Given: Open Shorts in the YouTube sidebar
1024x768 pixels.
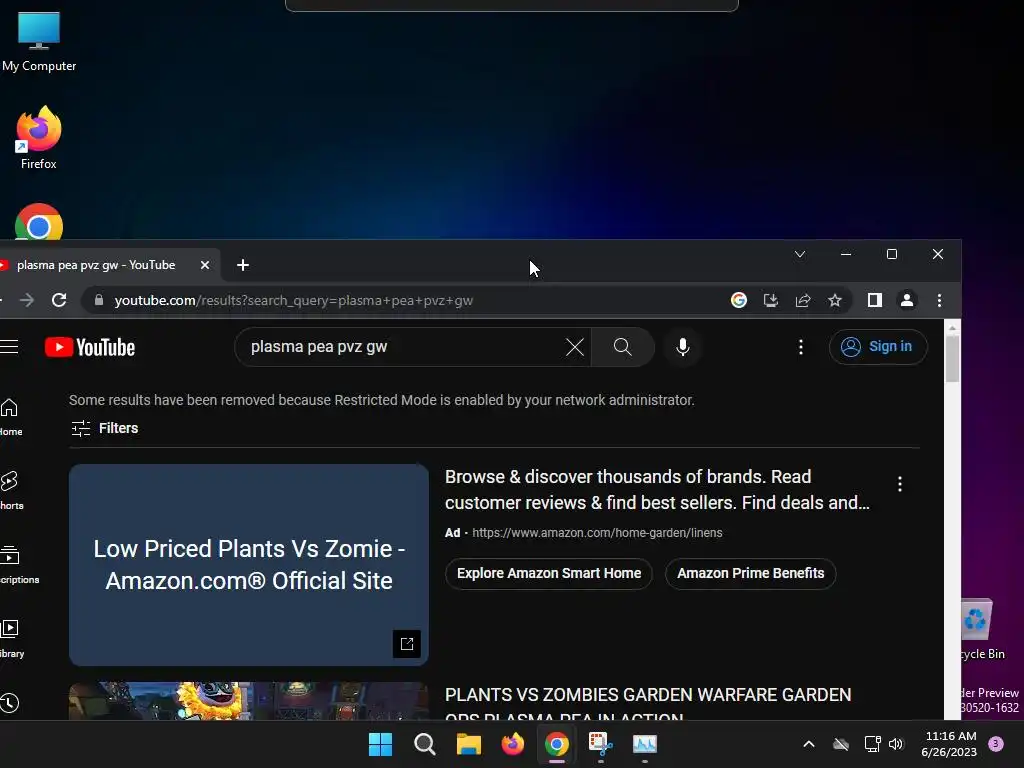Looking at the screenshot, I should tap(10, 490).
